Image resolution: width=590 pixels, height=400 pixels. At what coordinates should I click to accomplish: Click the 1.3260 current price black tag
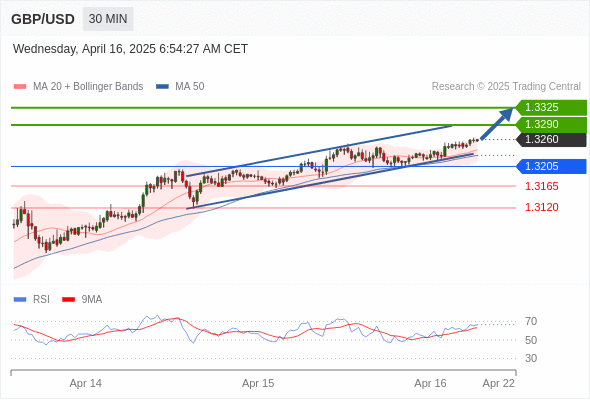point(551,140)
